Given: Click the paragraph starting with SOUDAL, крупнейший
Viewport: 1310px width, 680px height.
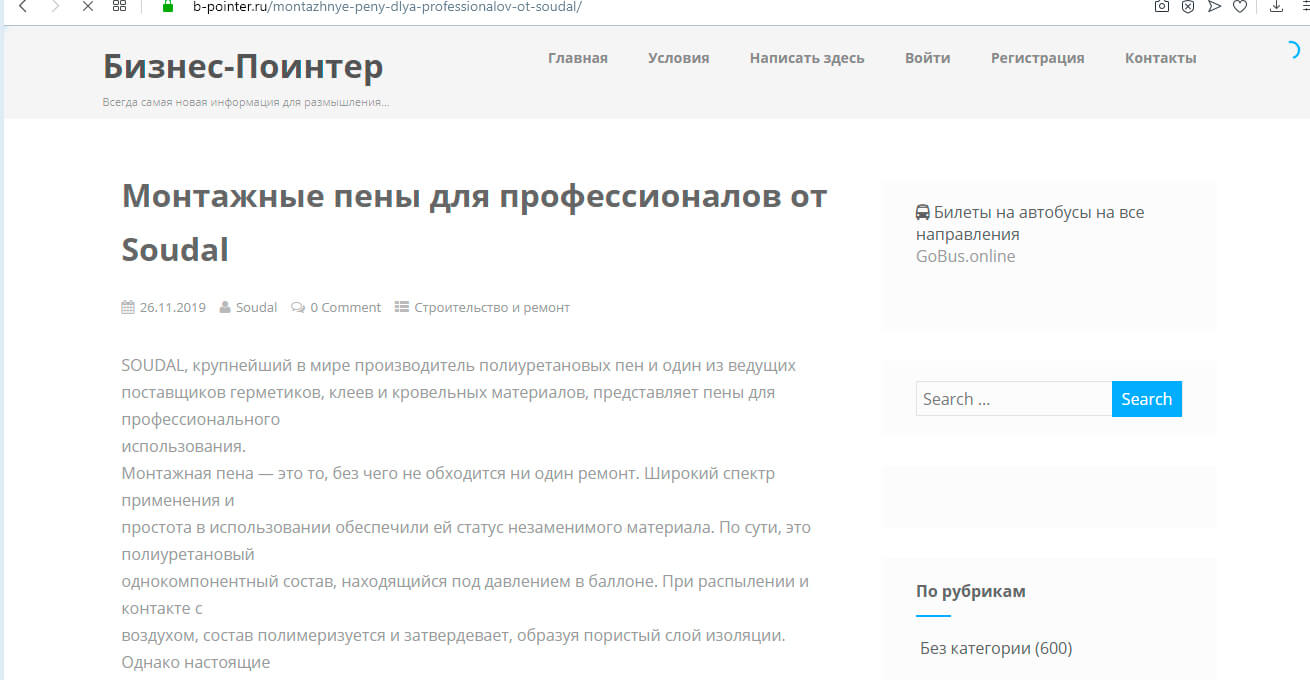Looking at the screenshot, I should tap(459, 405).
